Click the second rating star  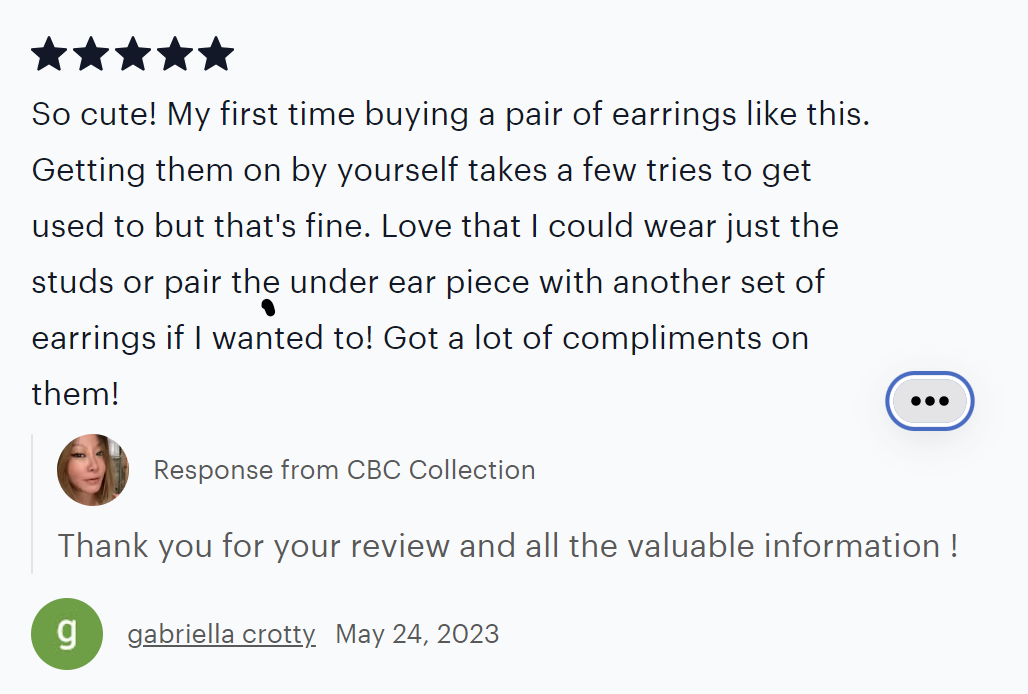pos(91,54)
